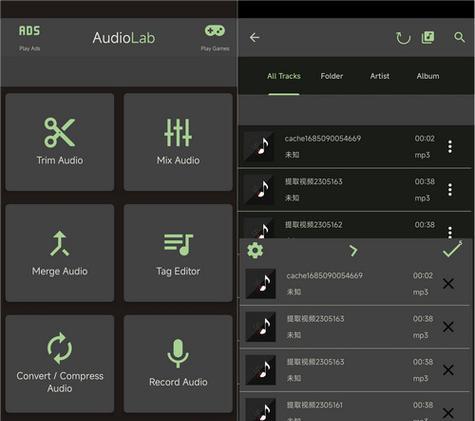Tap the Record Audio label
475x421 pixels.
click(x=178, y=382)
